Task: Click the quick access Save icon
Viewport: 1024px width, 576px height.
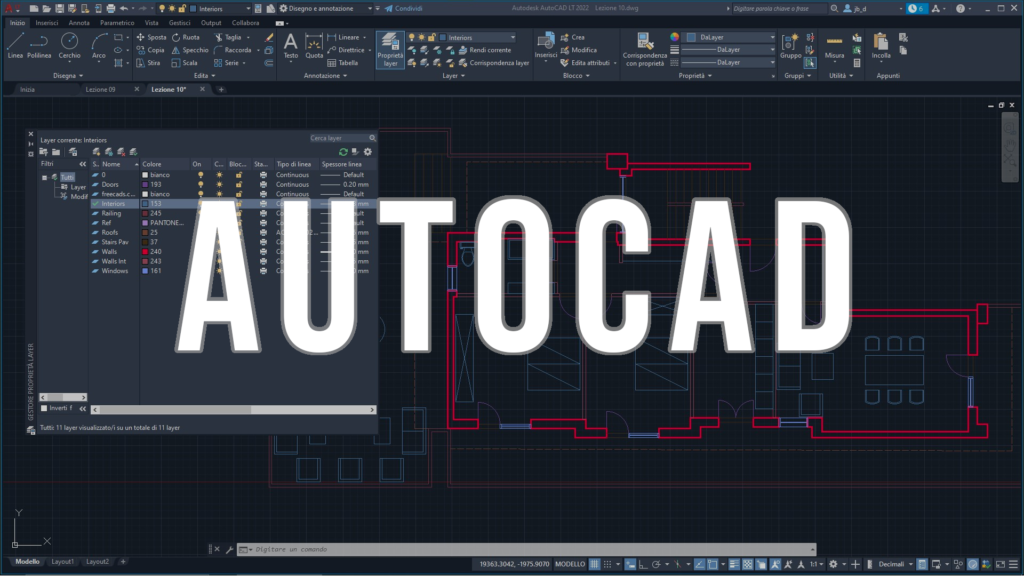Action: click(59, 8)
